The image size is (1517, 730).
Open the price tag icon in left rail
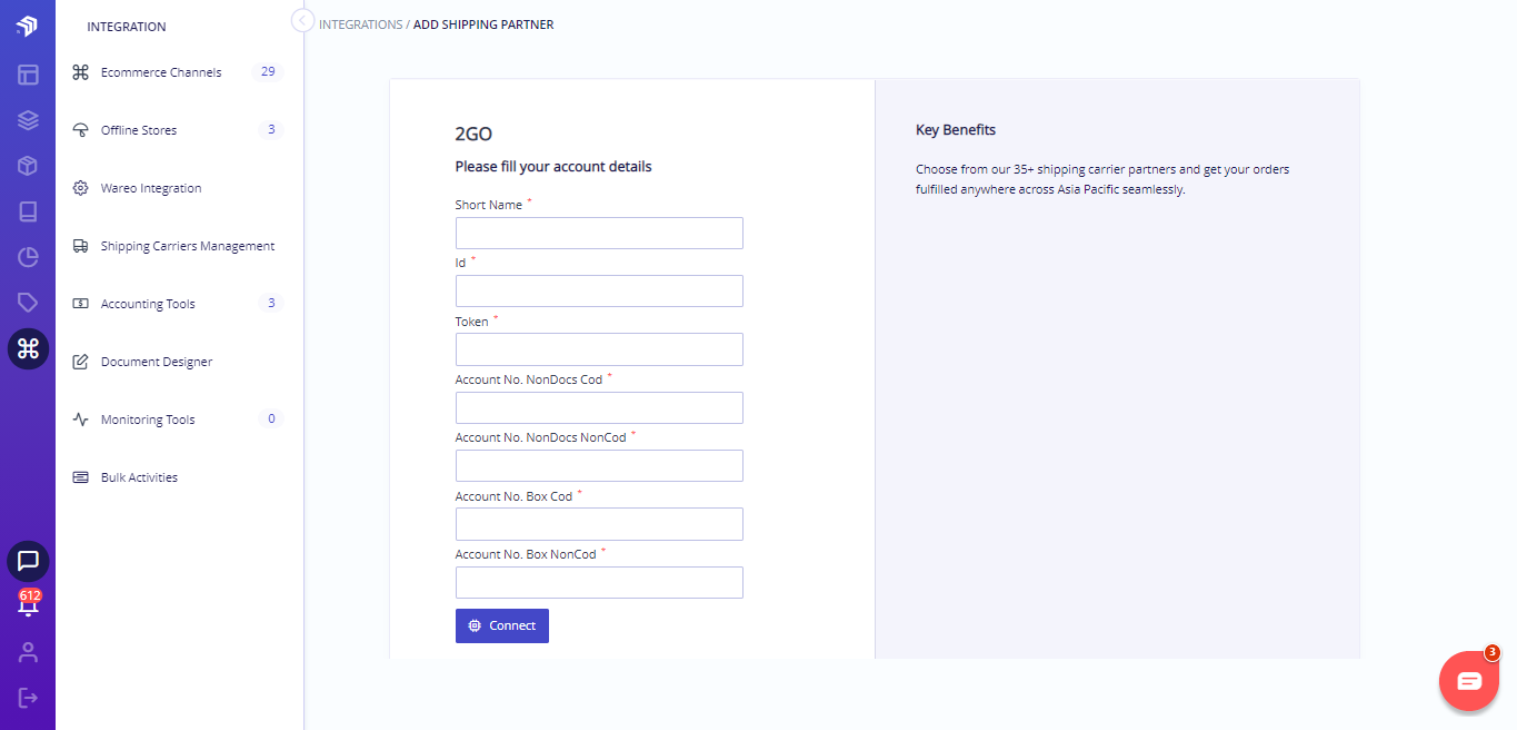tap(28, 302)
